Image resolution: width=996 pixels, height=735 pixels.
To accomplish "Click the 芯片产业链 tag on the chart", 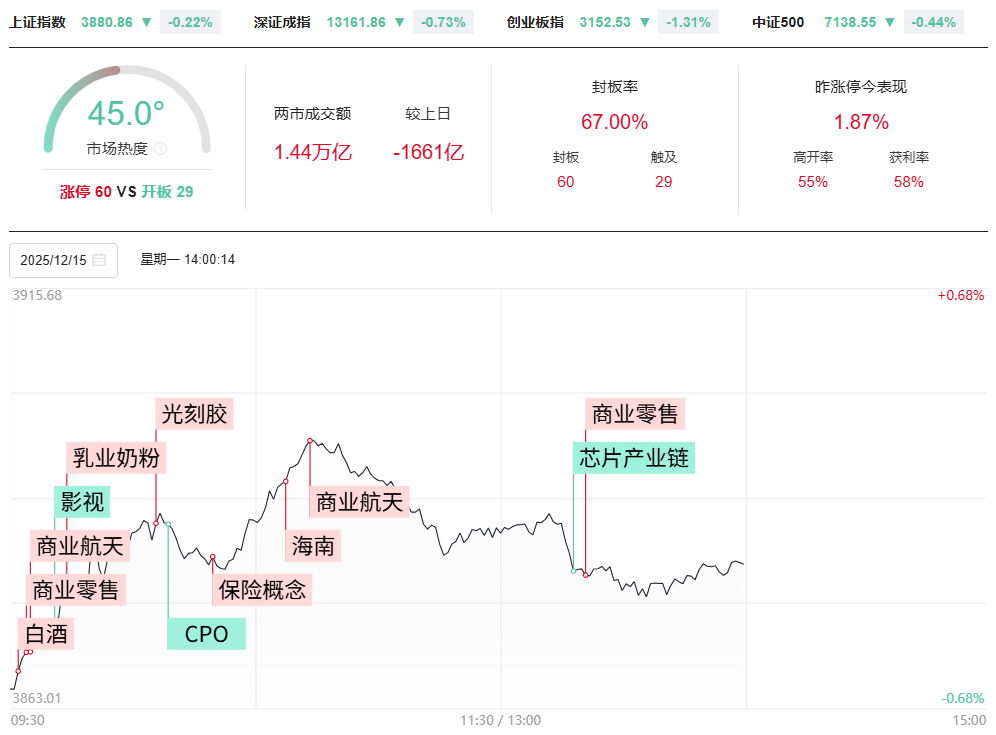I will click(x=634, y=458).
